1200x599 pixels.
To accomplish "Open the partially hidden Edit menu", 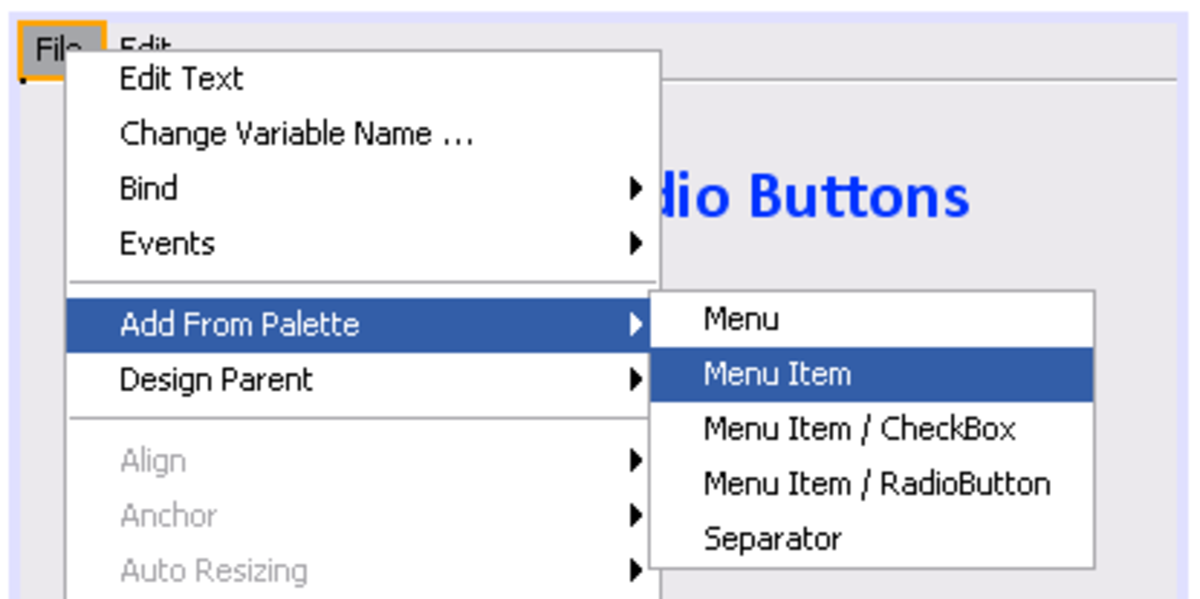I will click(146, 43).
